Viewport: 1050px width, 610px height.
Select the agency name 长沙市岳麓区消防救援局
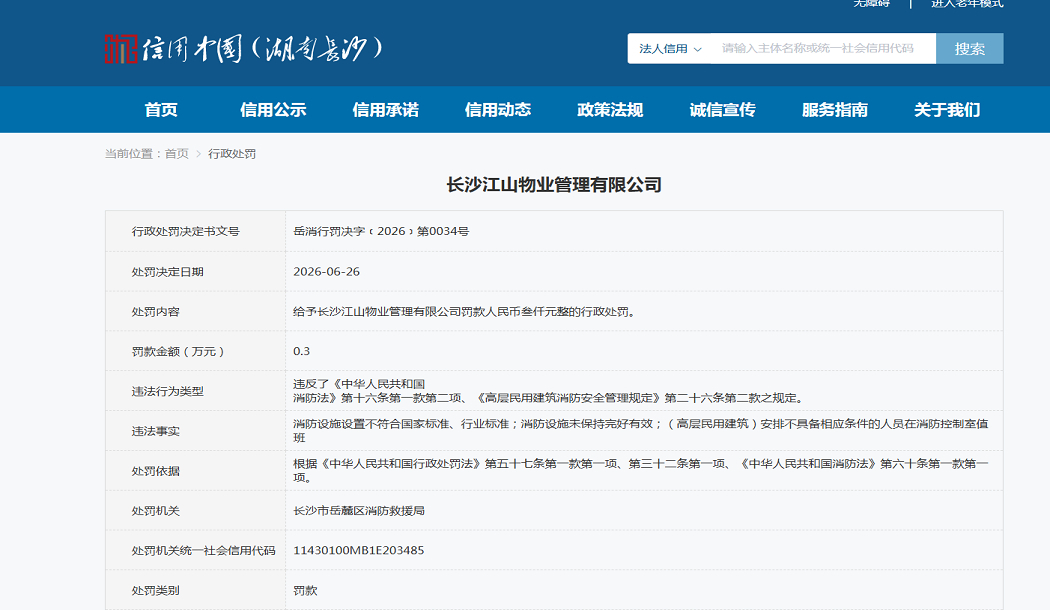pos(359,511)
